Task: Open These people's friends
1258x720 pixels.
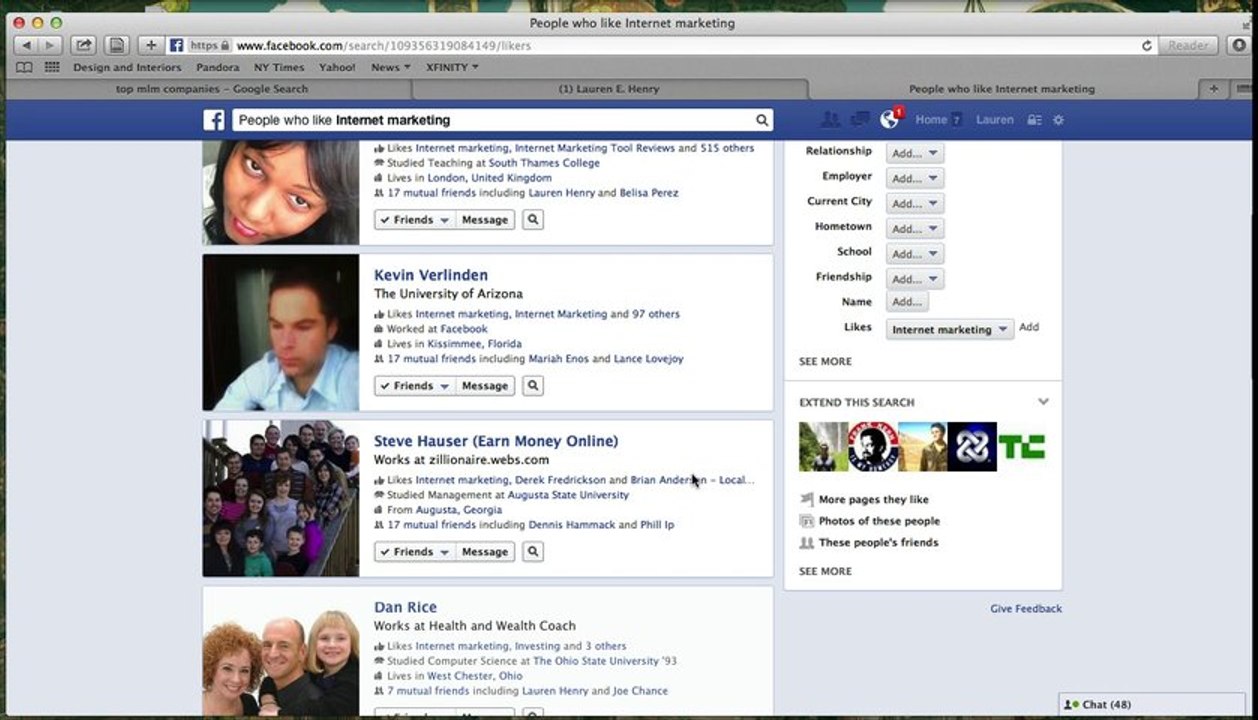Action: pos(878,543)
